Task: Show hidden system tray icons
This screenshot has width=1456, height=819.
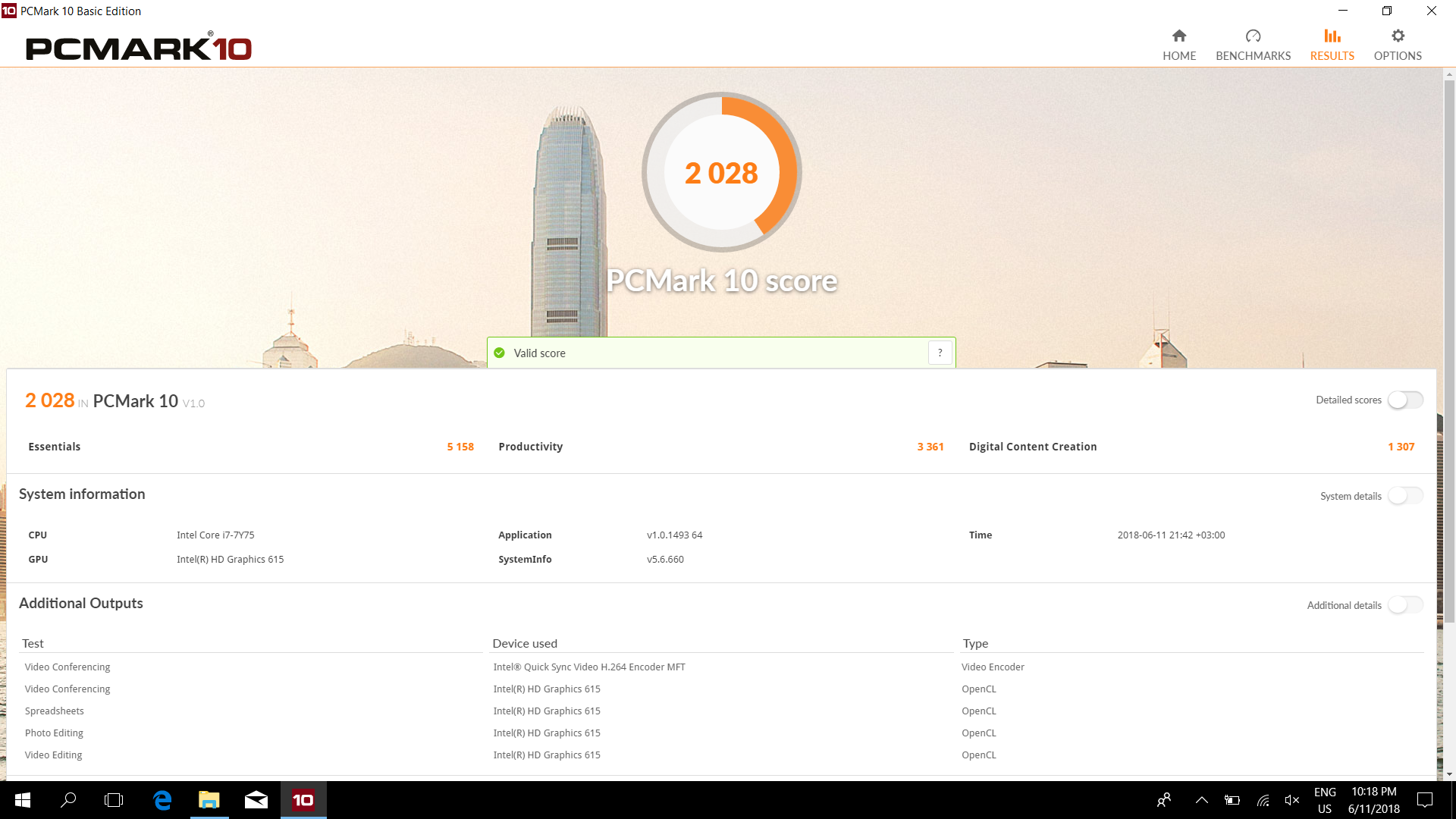Action: [1202, 800]
